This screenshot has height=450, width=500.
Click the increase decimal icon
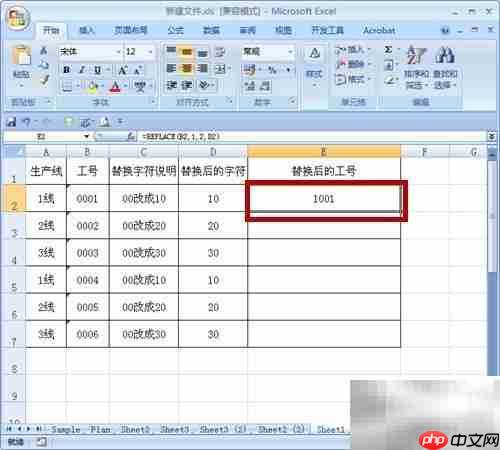click(249, 86)
